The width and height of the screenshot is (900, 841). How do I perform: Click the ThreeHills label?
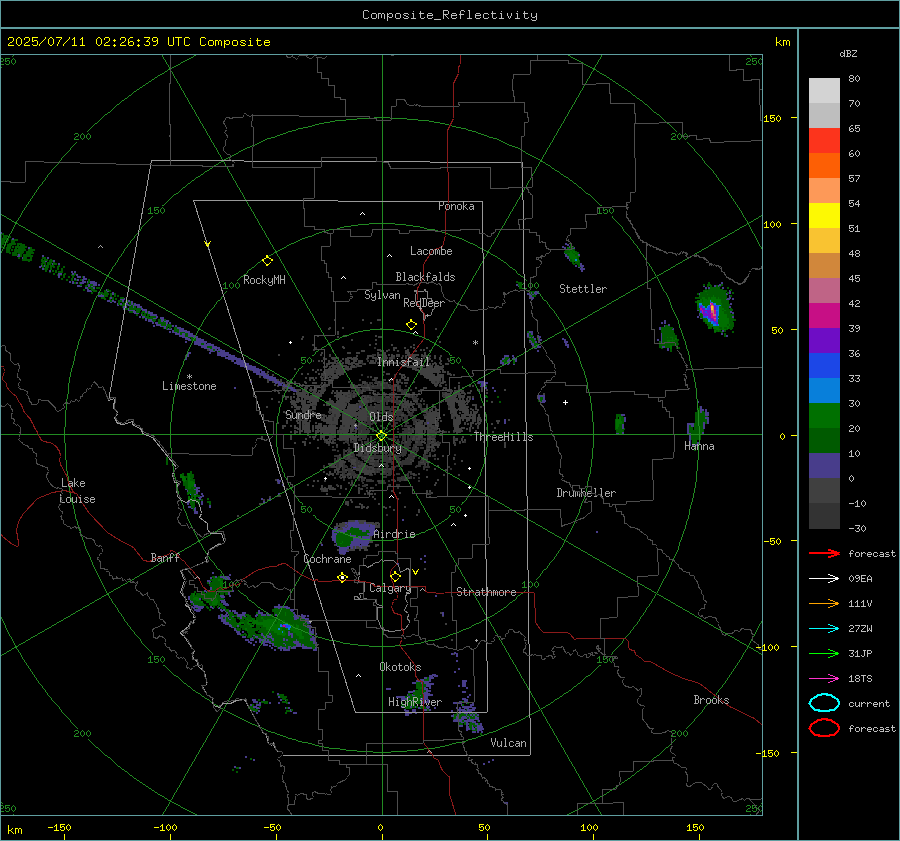tap(503, 437)
